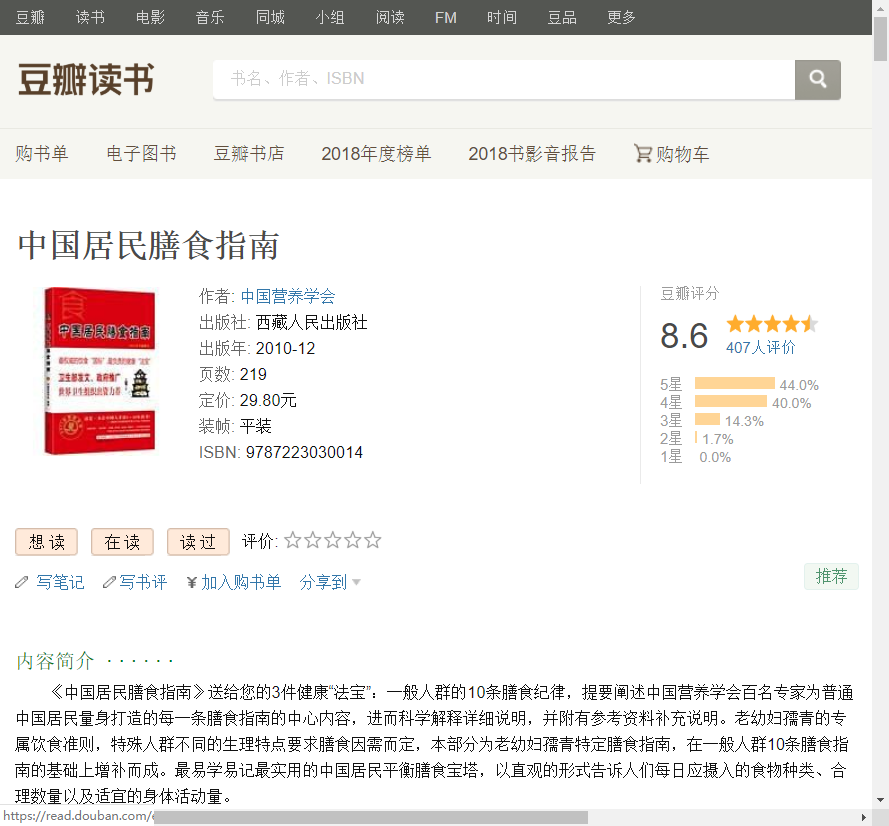Click the publication year 2010-12

click(285, 348)
